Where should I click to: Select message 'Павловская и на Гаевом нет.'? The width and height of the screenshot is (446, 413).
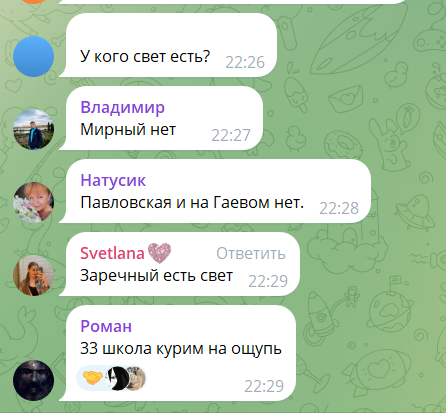192,202
